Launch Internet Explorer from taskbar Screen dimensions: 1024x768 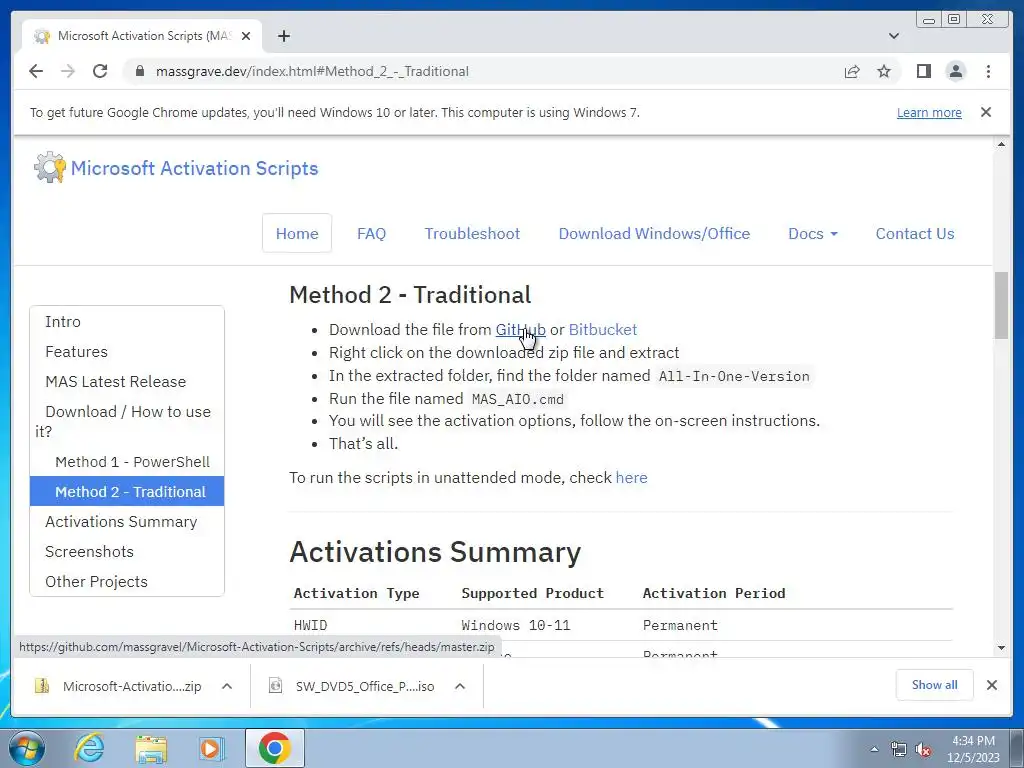tap(89, 748)
